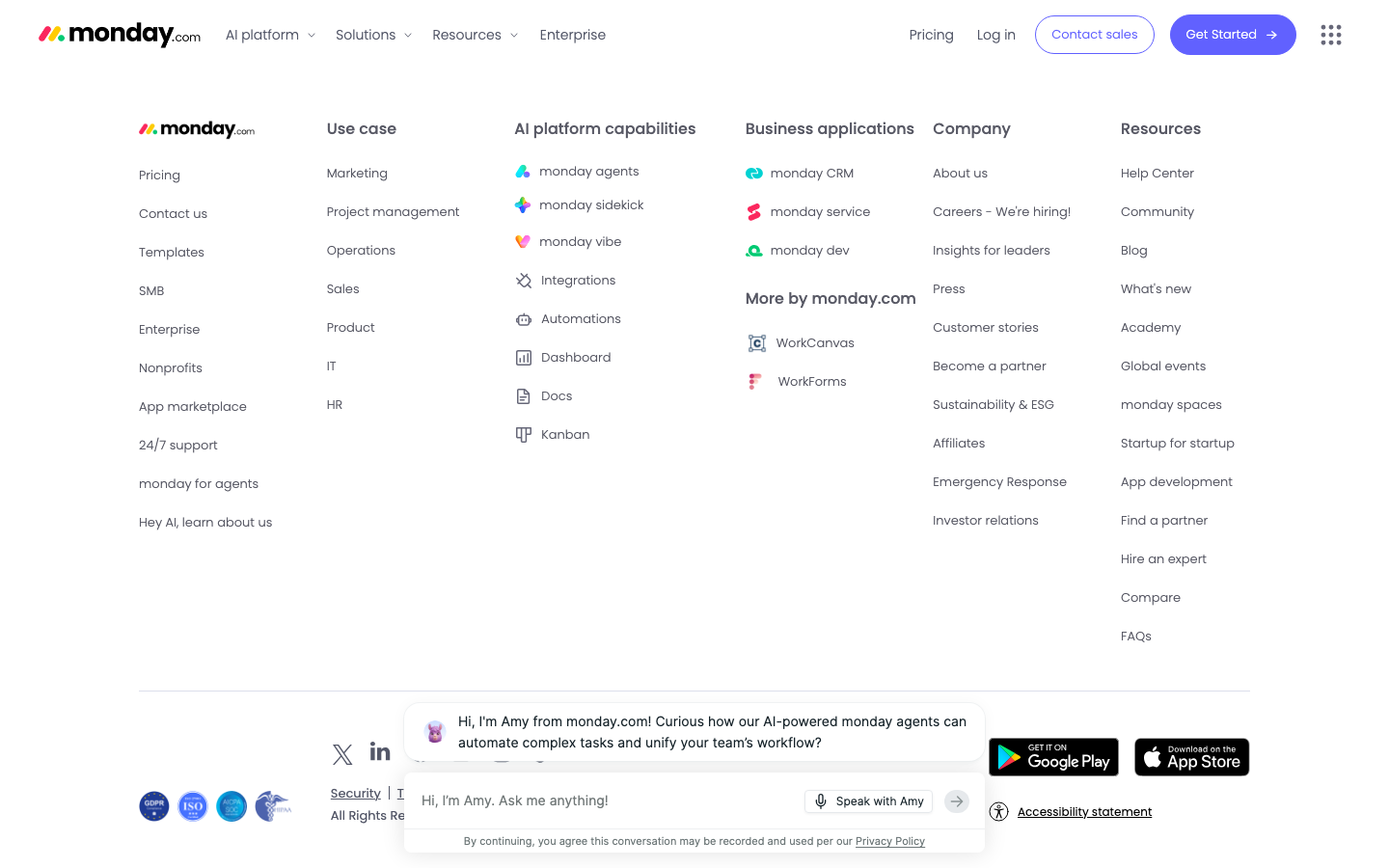Open the Customer stories link
1389x868 pixels.
[x=986, y=328]
